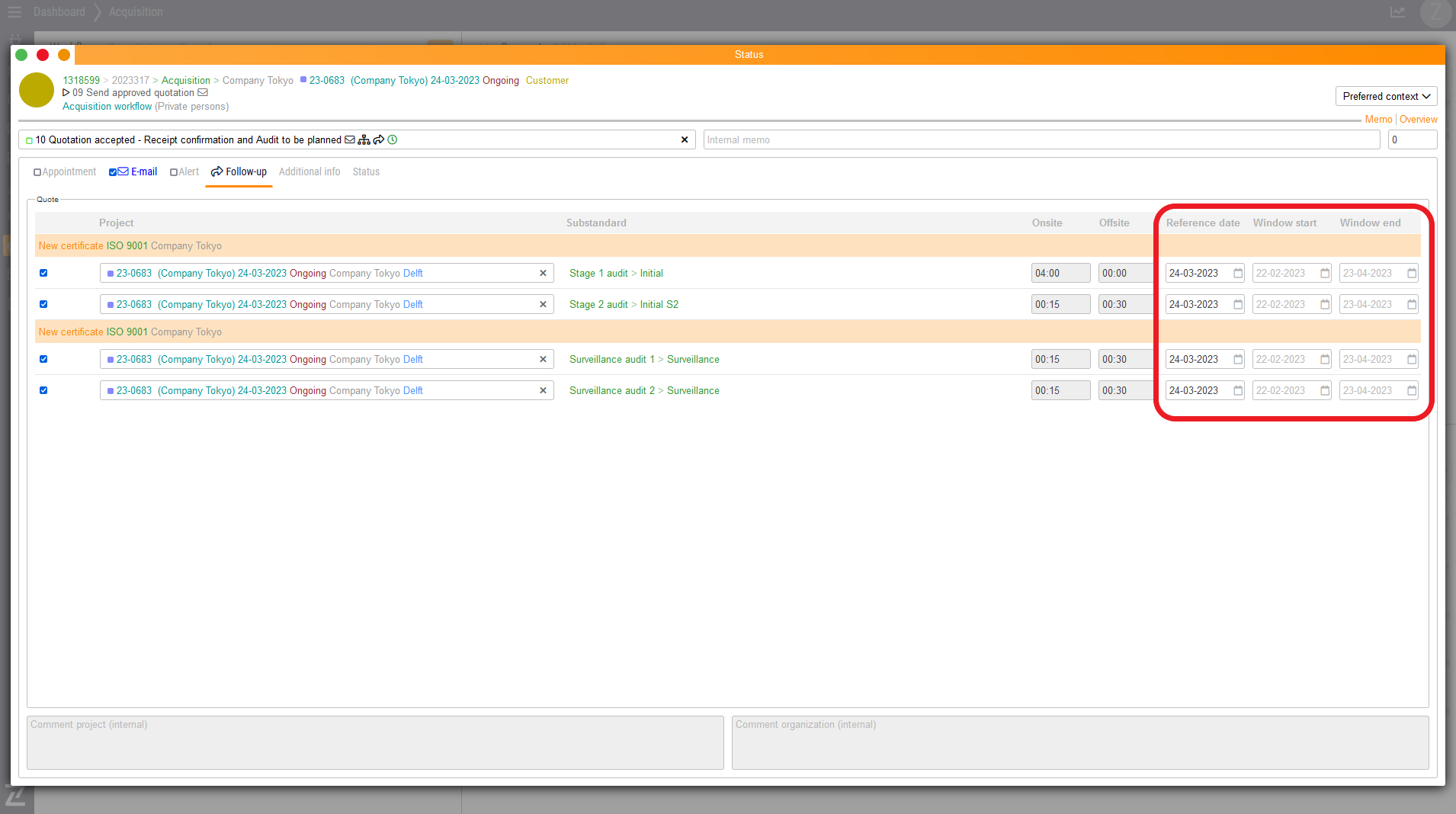
Task: Open calendar for Stage 2 window start
Action: [x=1325, y=305]
